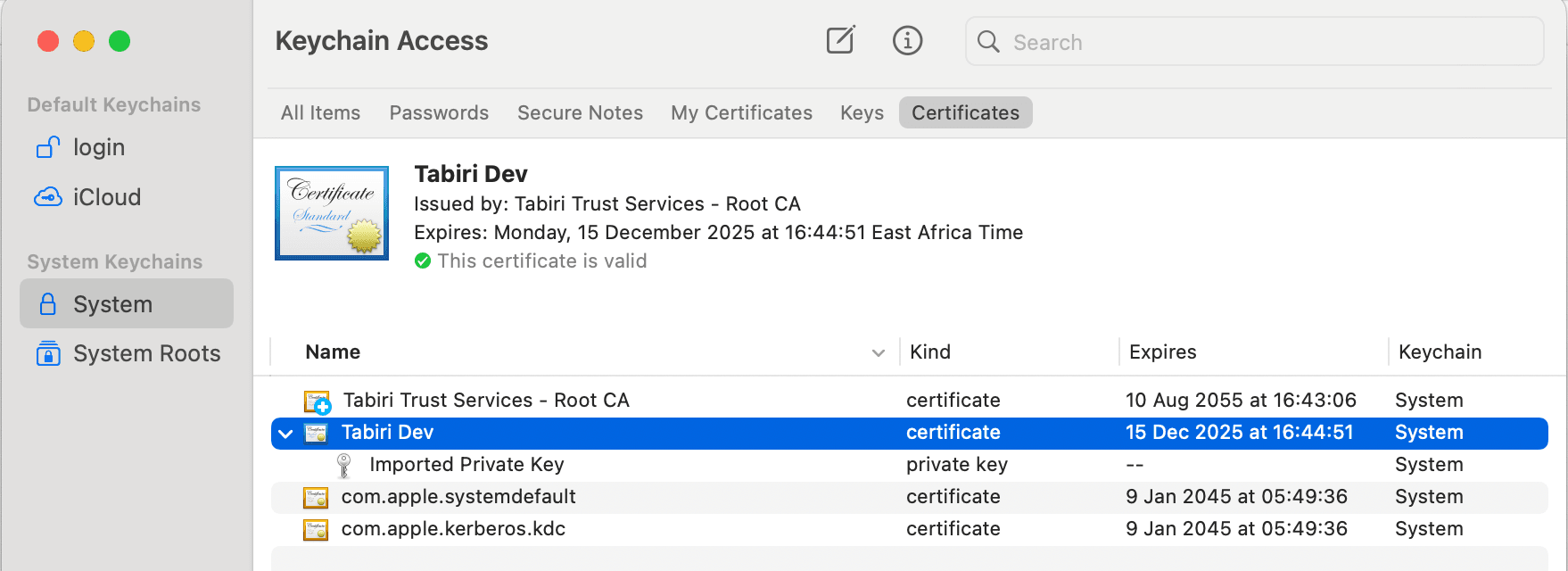
Task: Click the Imported Private Key key icon
Action: (343, 464)
